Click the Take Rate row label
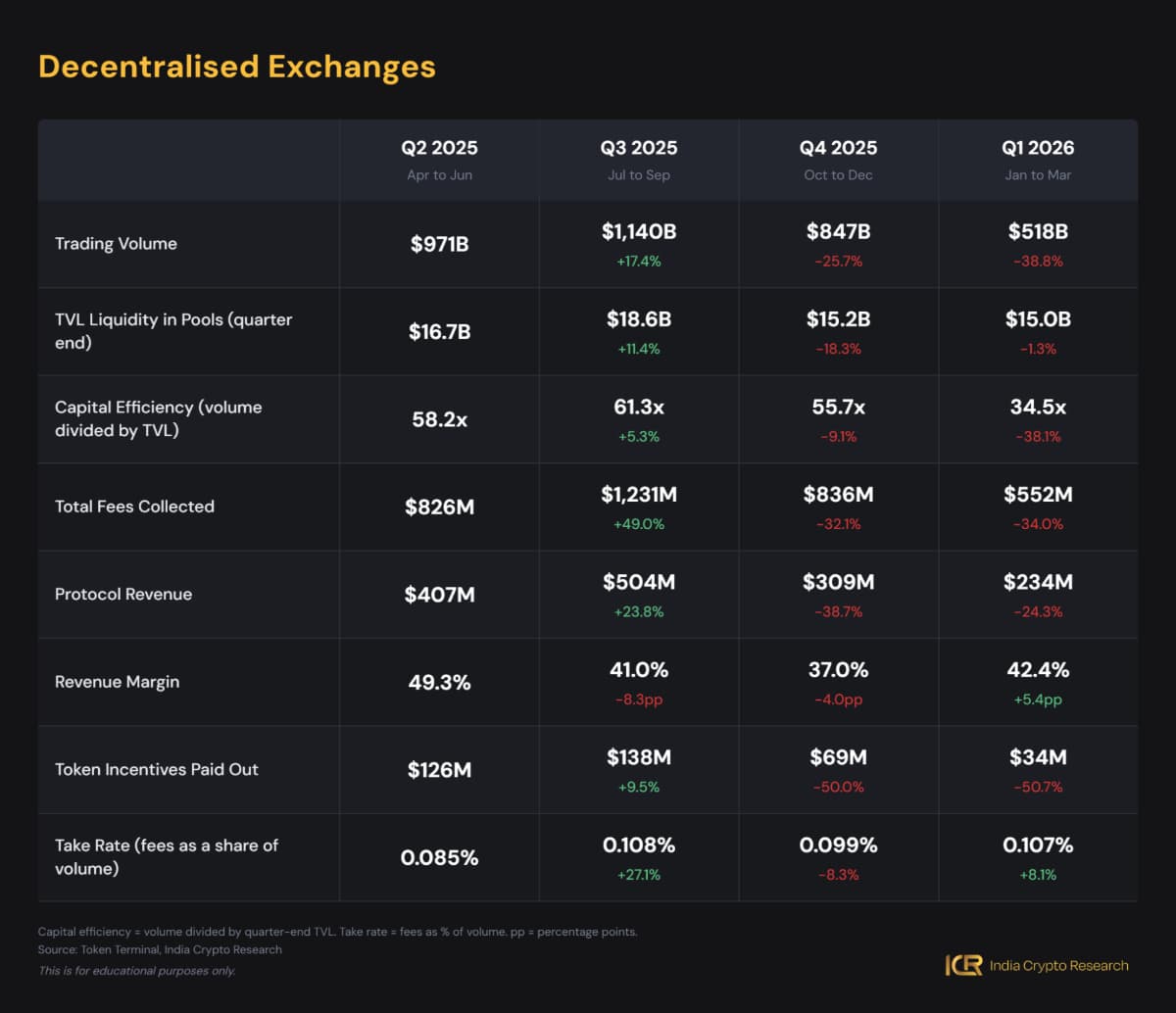The height and width of the screenshot is (1013, 1176). 167,856
